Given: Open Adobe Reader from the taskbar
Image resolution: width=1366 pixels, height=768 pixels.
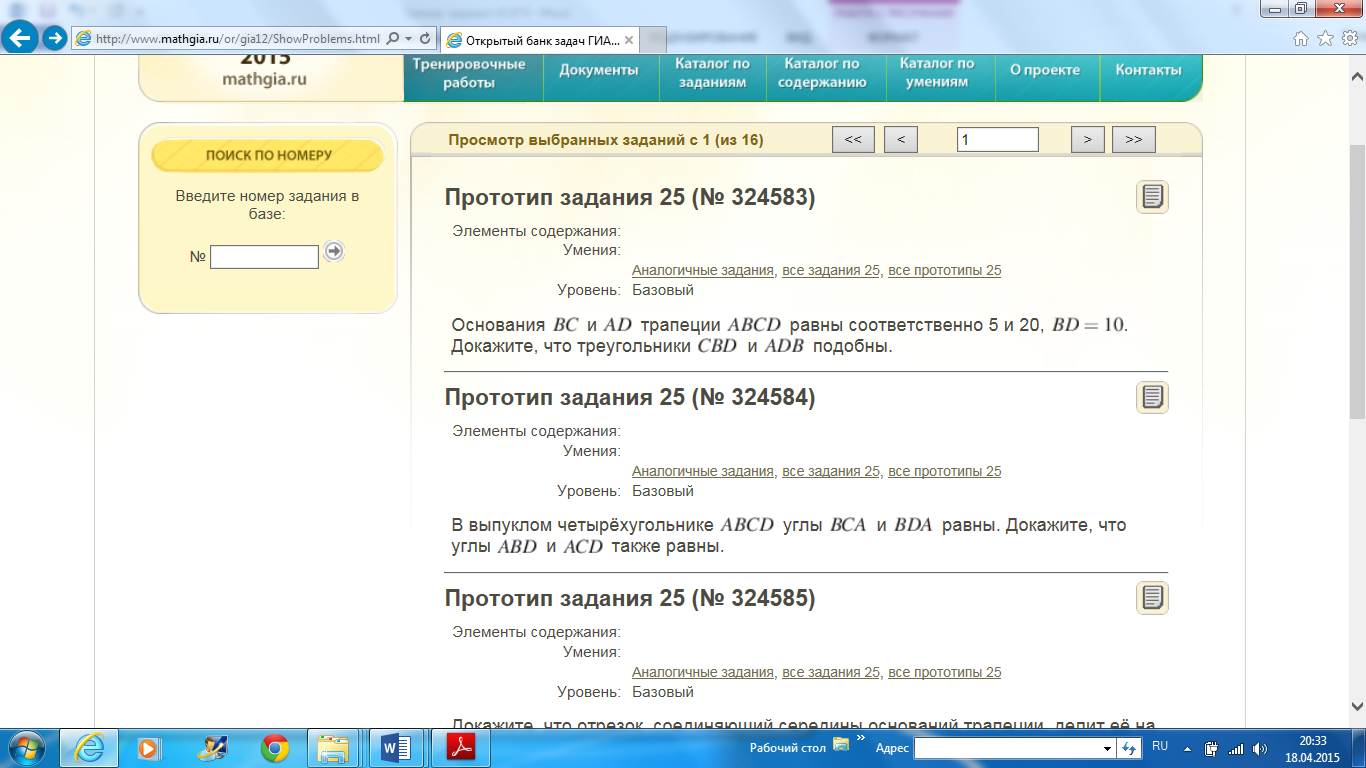Looking at the screenshot, I should tap(460, 747).
